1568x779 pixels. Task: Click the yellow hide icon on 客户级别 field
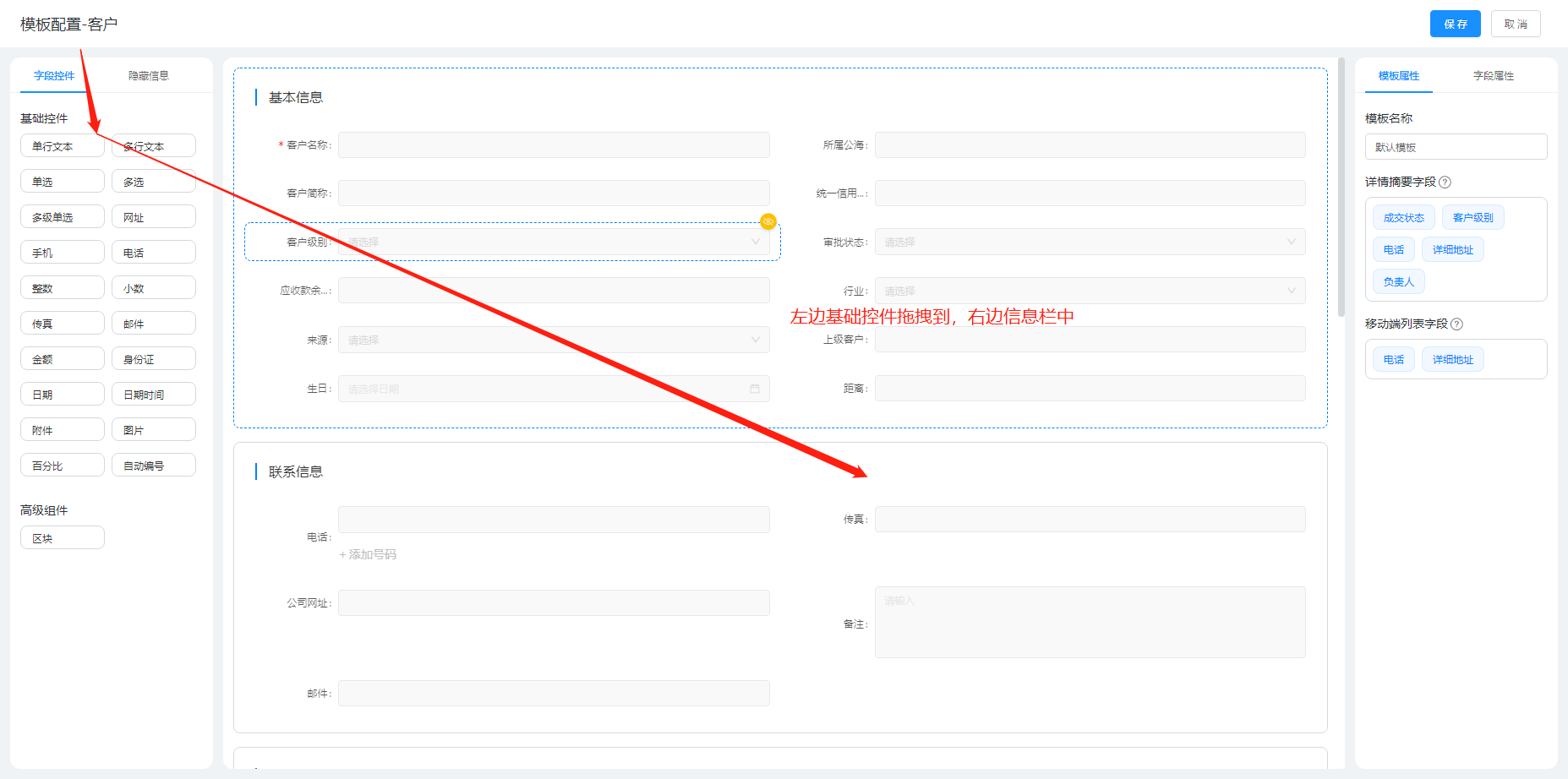click(x=768, y=221)
